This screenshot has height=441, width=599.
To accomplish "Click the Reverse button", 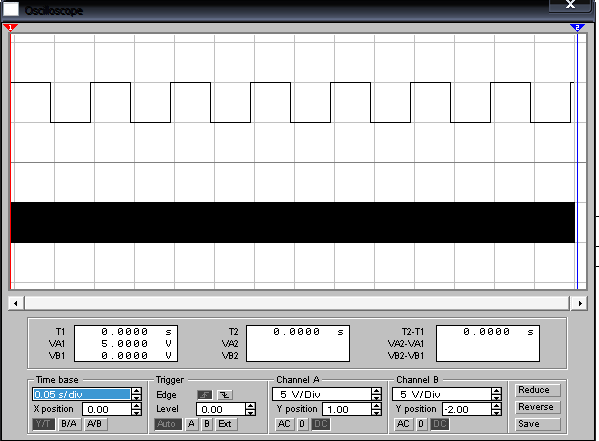I will coord(537,407).
